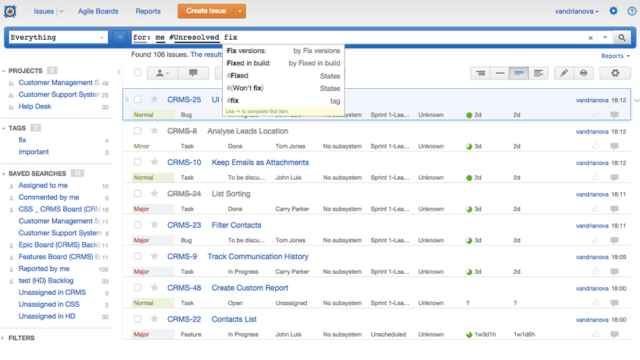640x360 pixels.
Task: Open the settings gear in the top bar
Action: [613, 11]
